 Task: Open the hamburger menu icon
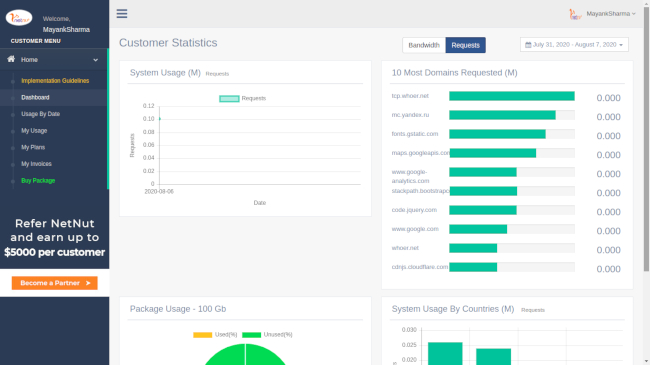coord(122,14)
